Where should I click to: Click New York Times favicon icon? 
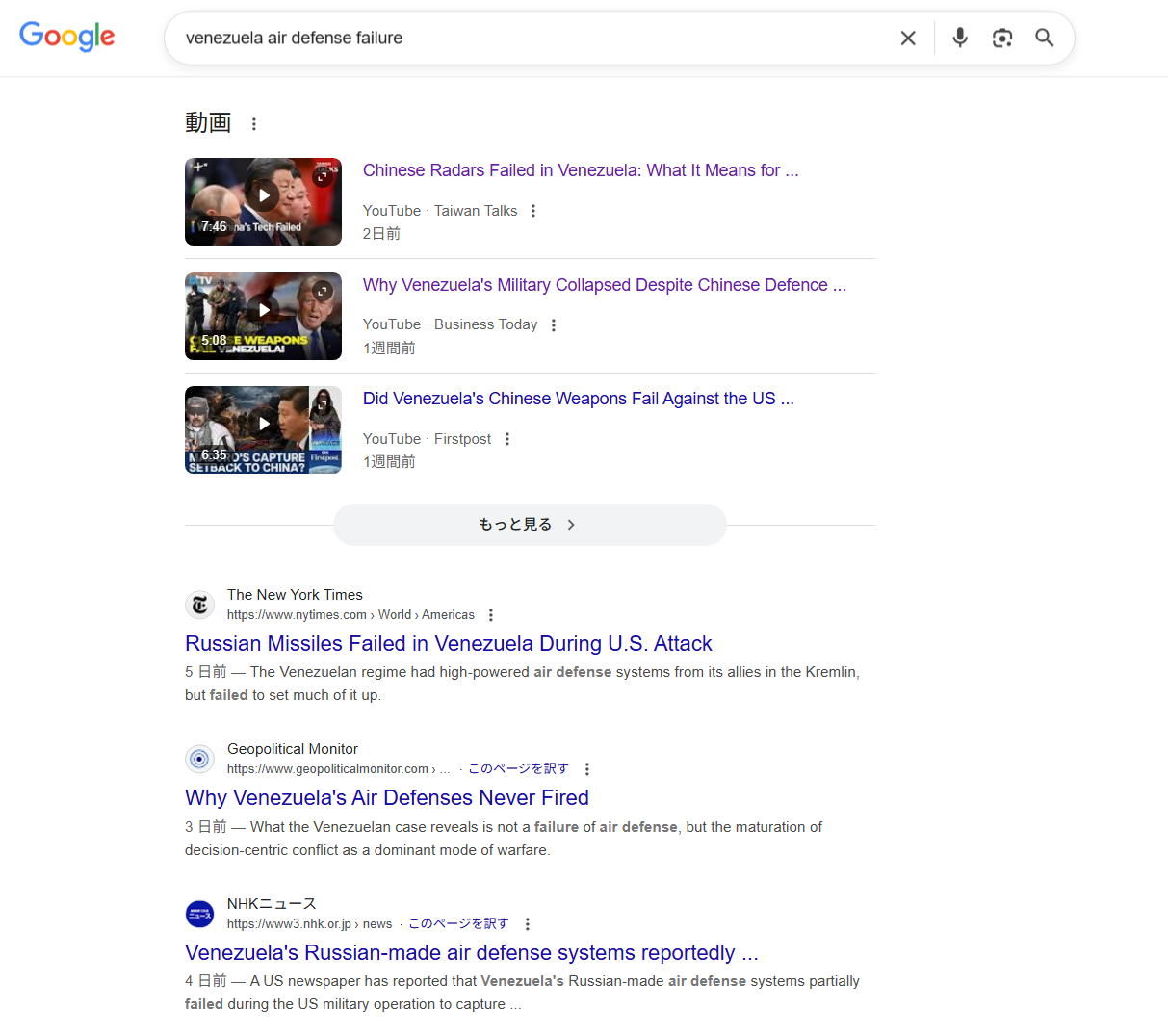tap(199, 605)
